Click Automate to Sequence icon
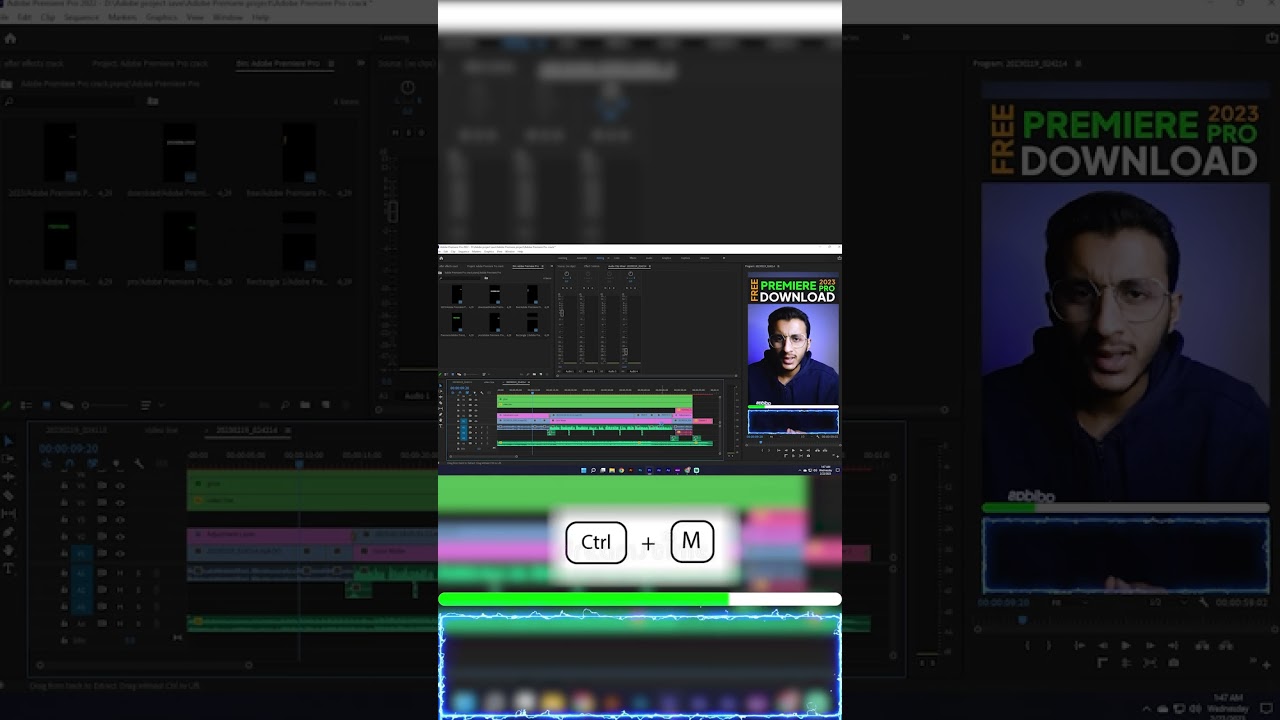Image resolution: width=1280 pixels, height=720 pixels. [x=266, y=406]
